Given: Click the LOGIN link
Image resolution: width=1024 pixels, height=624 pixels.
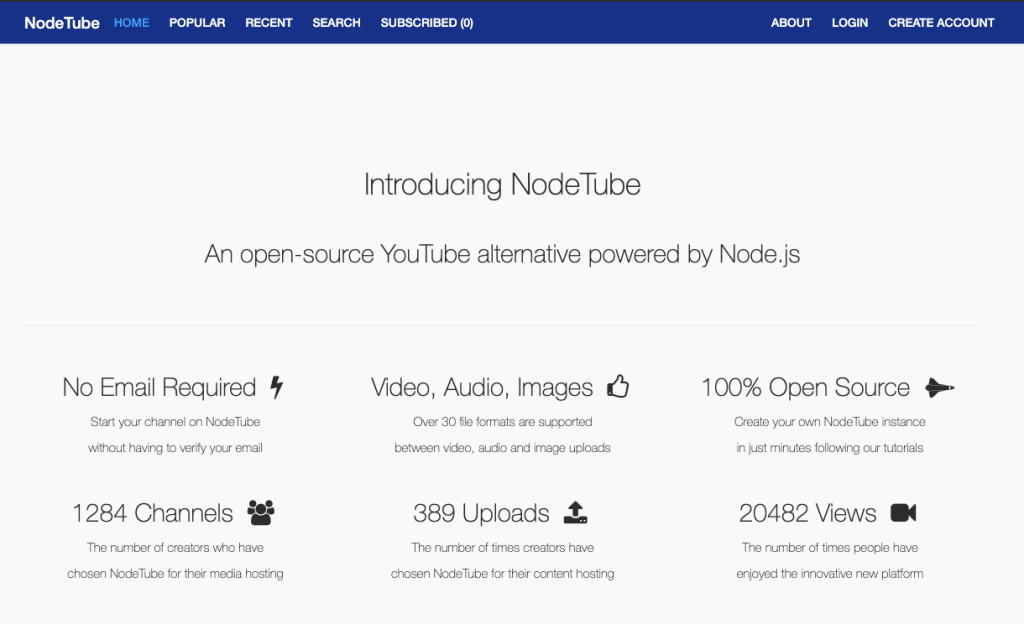Looking at the screenshot, I should pyautogui.click(x=849, y=22).
